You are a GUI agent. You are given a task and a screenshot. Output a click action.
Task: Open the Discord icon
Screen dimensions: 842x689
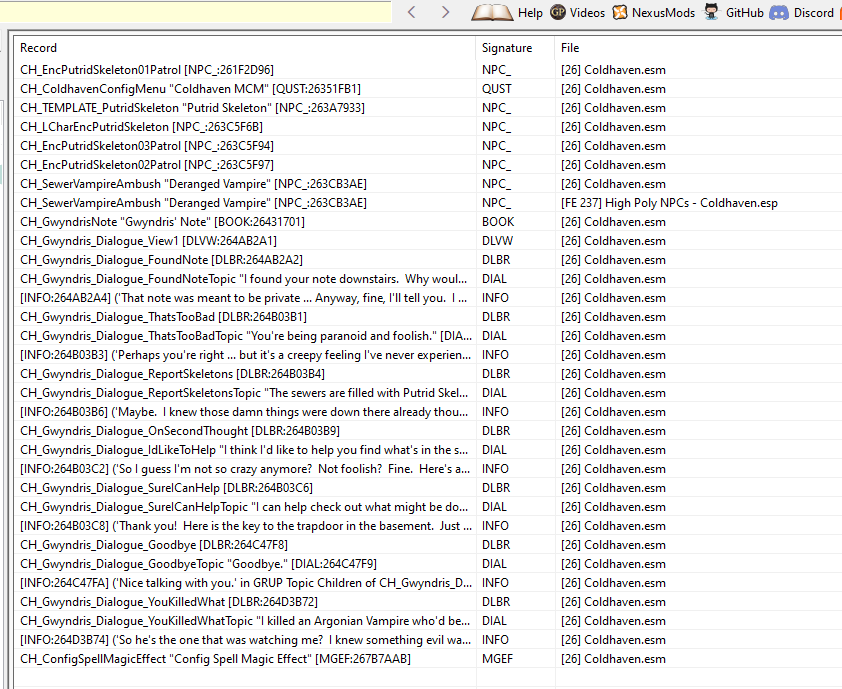click(779, 12)
